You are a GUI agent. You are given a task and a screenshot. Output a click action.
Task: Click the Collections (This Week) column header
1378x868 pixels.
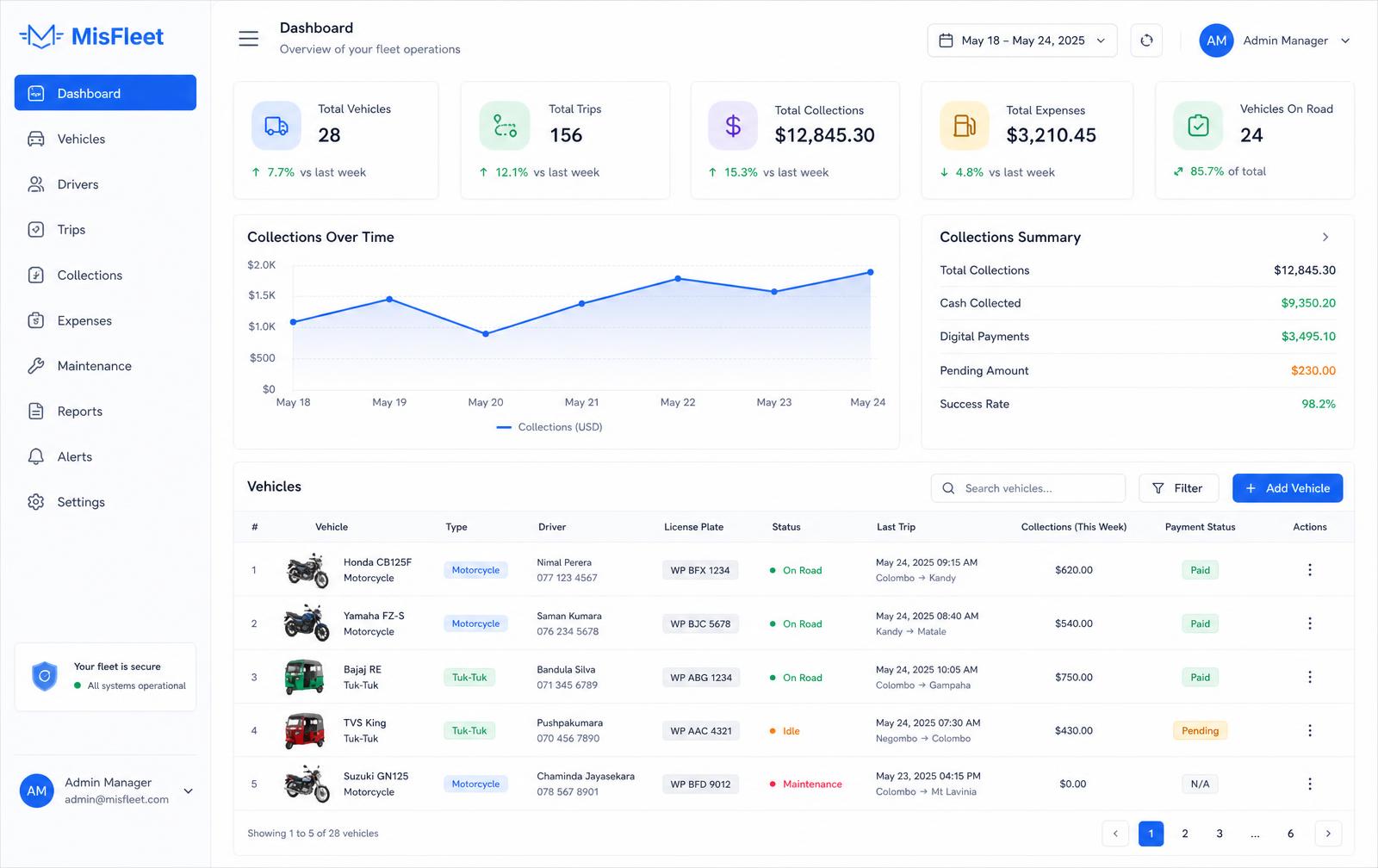point(1074,527)
